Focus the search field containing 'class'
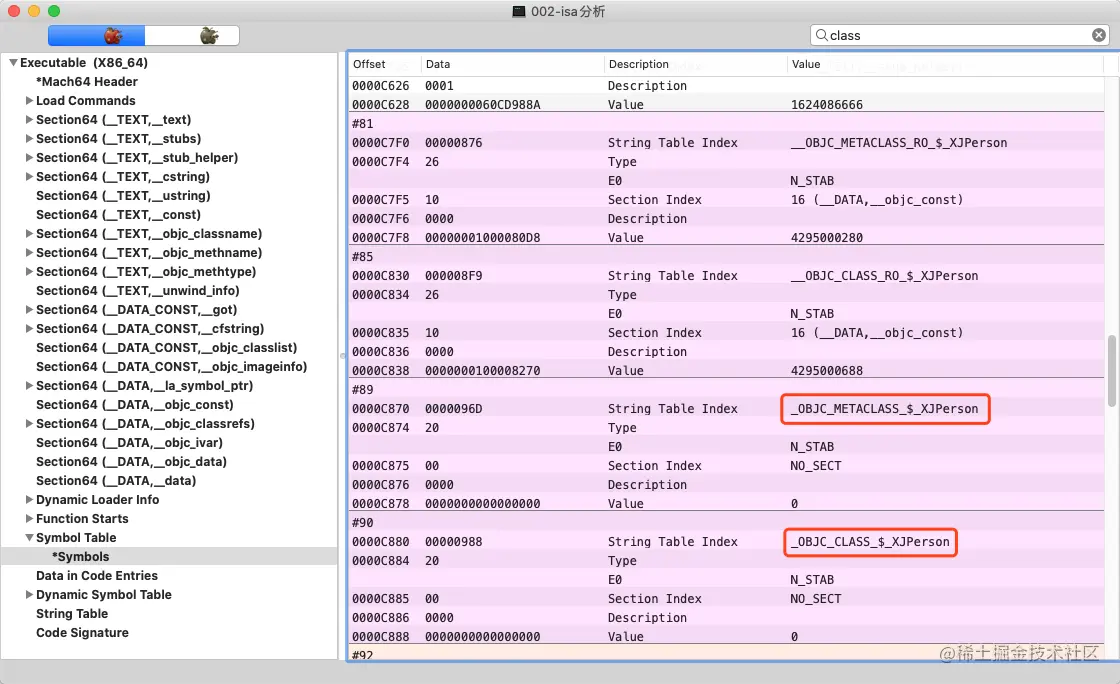The height and width of the screenshot is (684, 1120). (x=959, y=35)
